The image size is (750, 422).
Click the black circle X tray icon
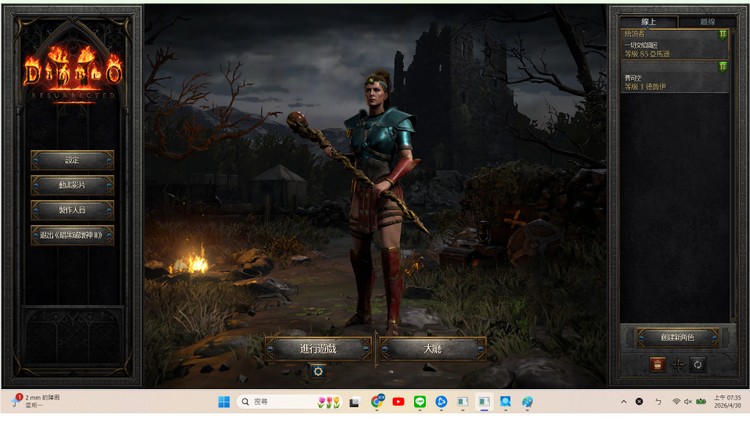pos(639,401)
